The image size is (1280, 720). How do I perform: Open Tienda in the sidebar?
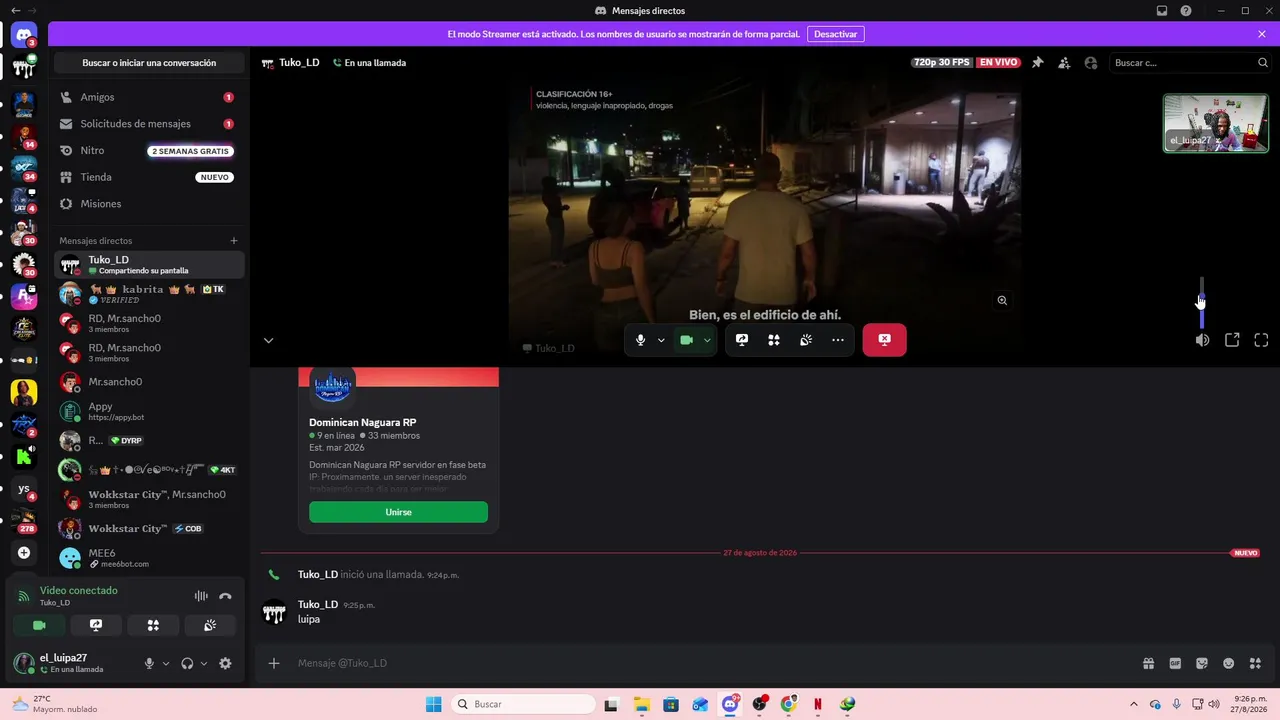click(149, 177)
